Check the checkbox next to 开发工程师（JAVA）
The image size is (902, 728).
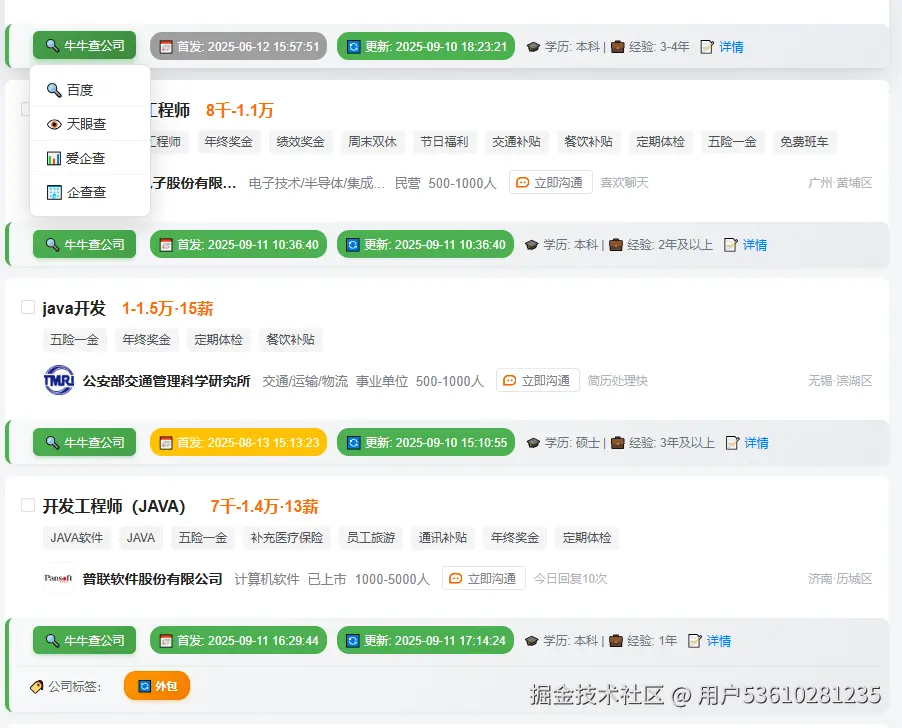point(28,506)
